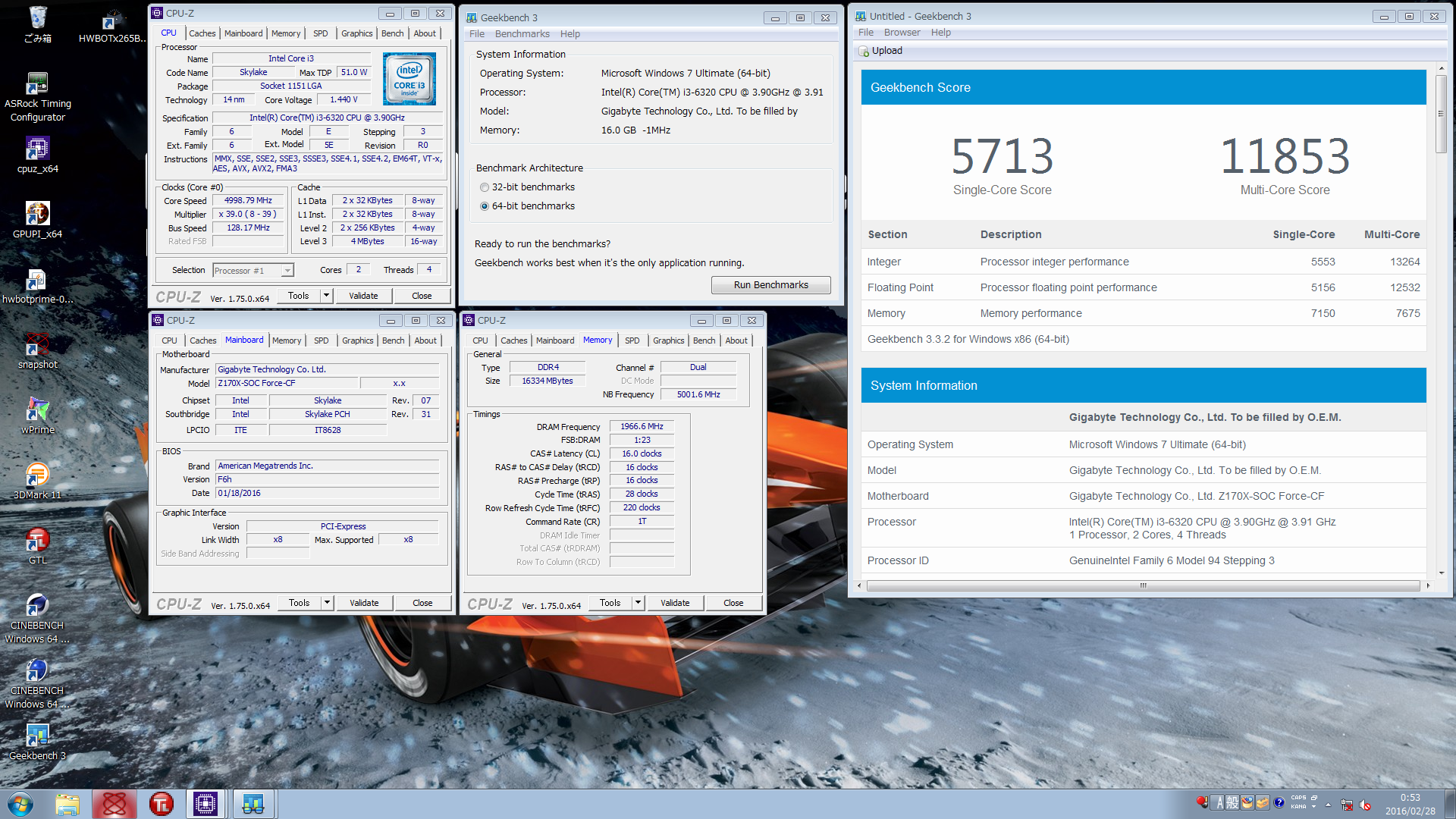Click the network tray icon

(x=1347, y=804)
